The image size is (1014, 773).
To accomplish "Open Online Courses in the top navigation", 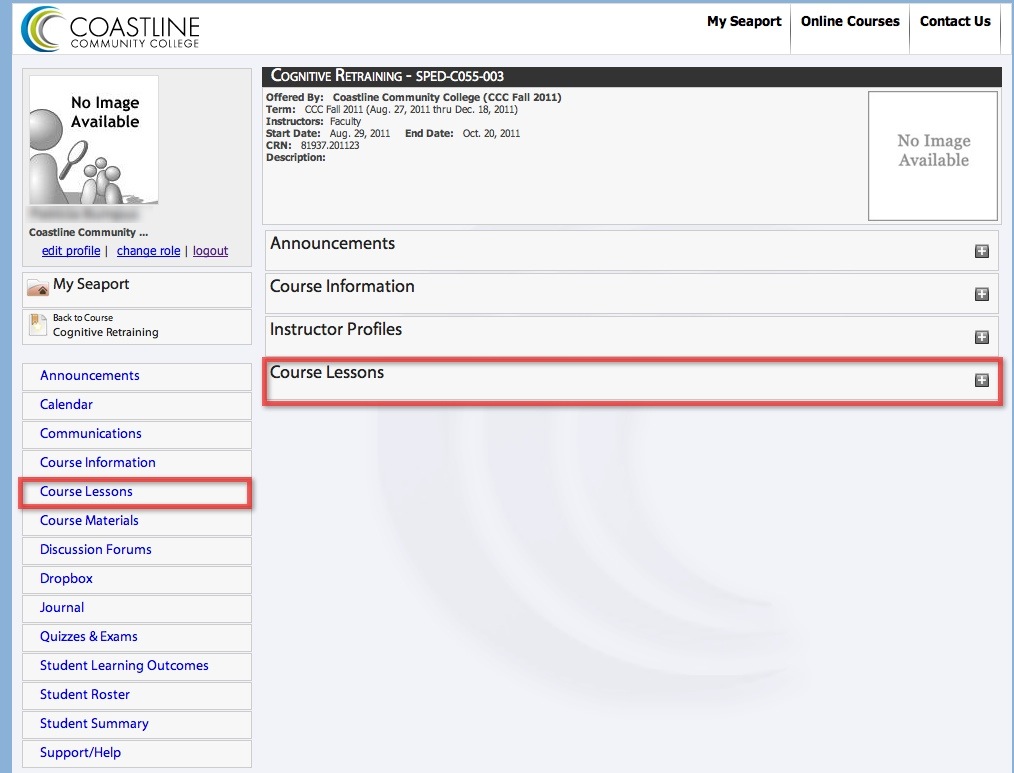I will pyautogui.click(x=850, y=21).
